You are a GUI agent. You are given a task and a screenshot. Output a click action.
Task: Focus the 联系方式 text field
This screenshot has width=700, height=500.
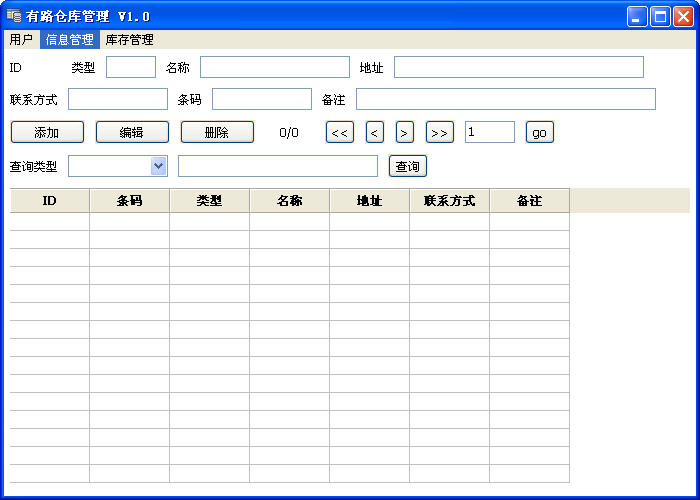pyautogui.click(x=118, y=99)
